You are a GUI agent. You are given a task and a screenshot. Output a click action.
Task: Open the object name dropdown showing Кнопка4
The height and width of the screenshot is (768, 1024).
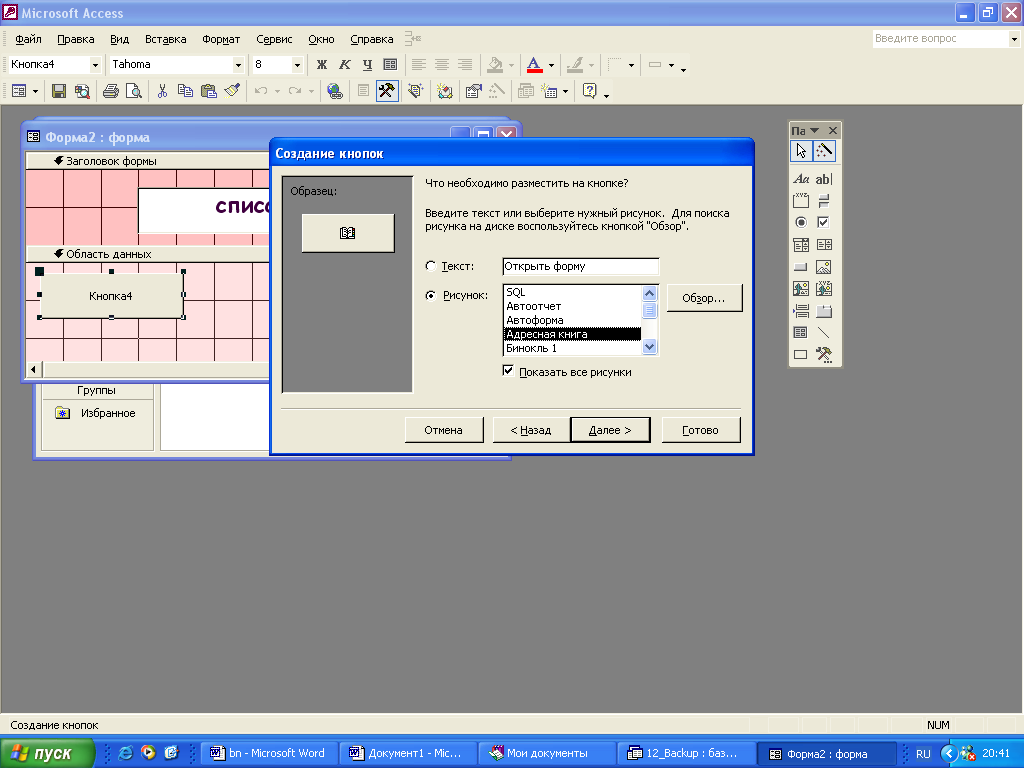(x=95, y=65)
